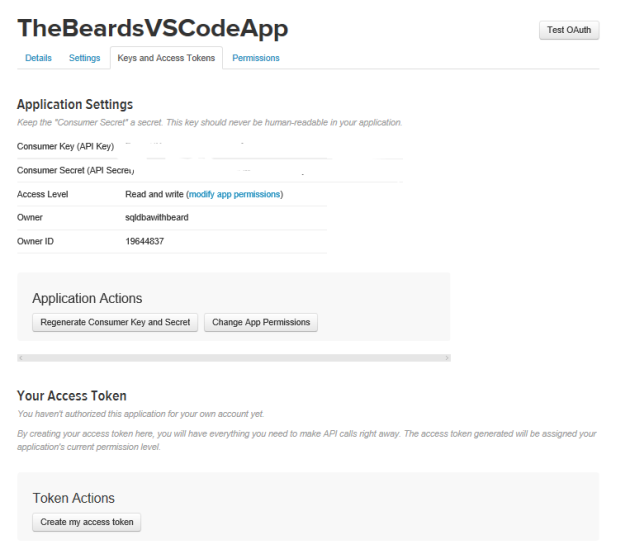The width and height of the screenshot is (630, 554).
Task: Click the Change App Permissions button
Action: 261,323
